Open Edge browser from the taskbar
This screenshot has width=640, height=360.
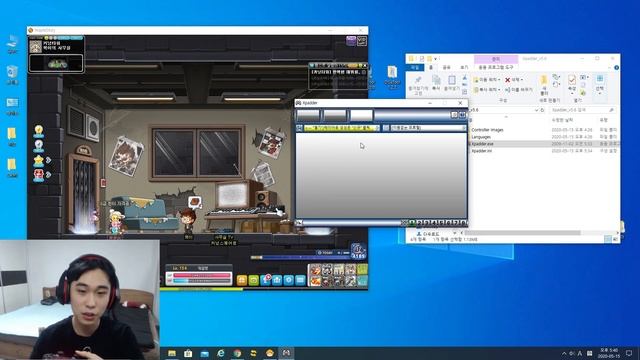click(221, 353)
